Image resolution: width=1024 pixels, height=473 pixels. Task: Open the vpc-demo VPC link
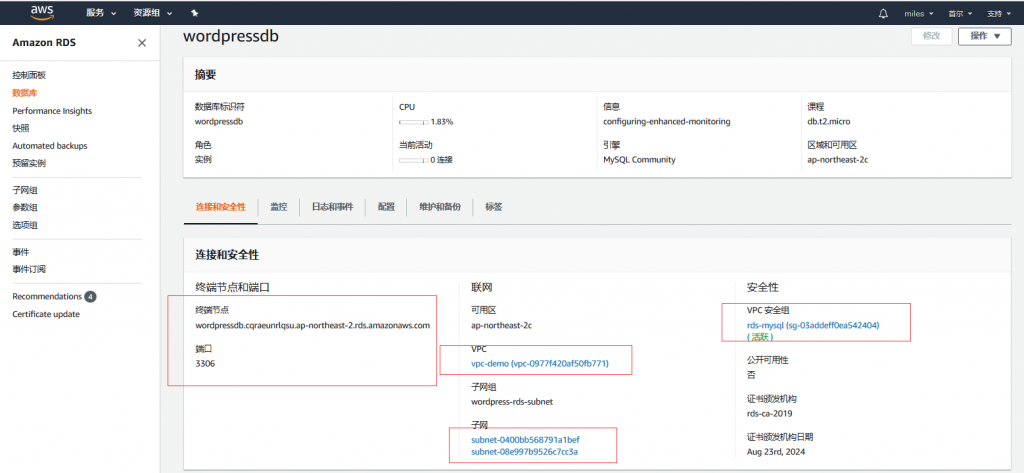tap(539, 363)
